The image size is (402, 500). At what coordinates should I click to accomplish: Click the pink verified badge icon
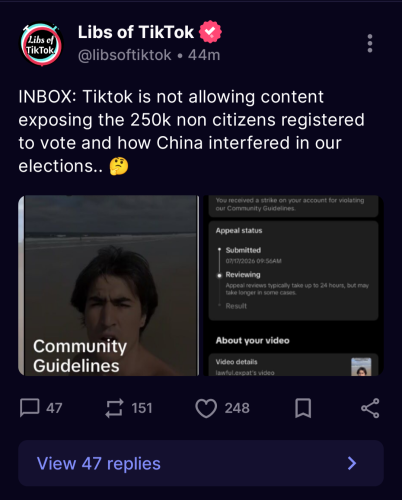210,32
